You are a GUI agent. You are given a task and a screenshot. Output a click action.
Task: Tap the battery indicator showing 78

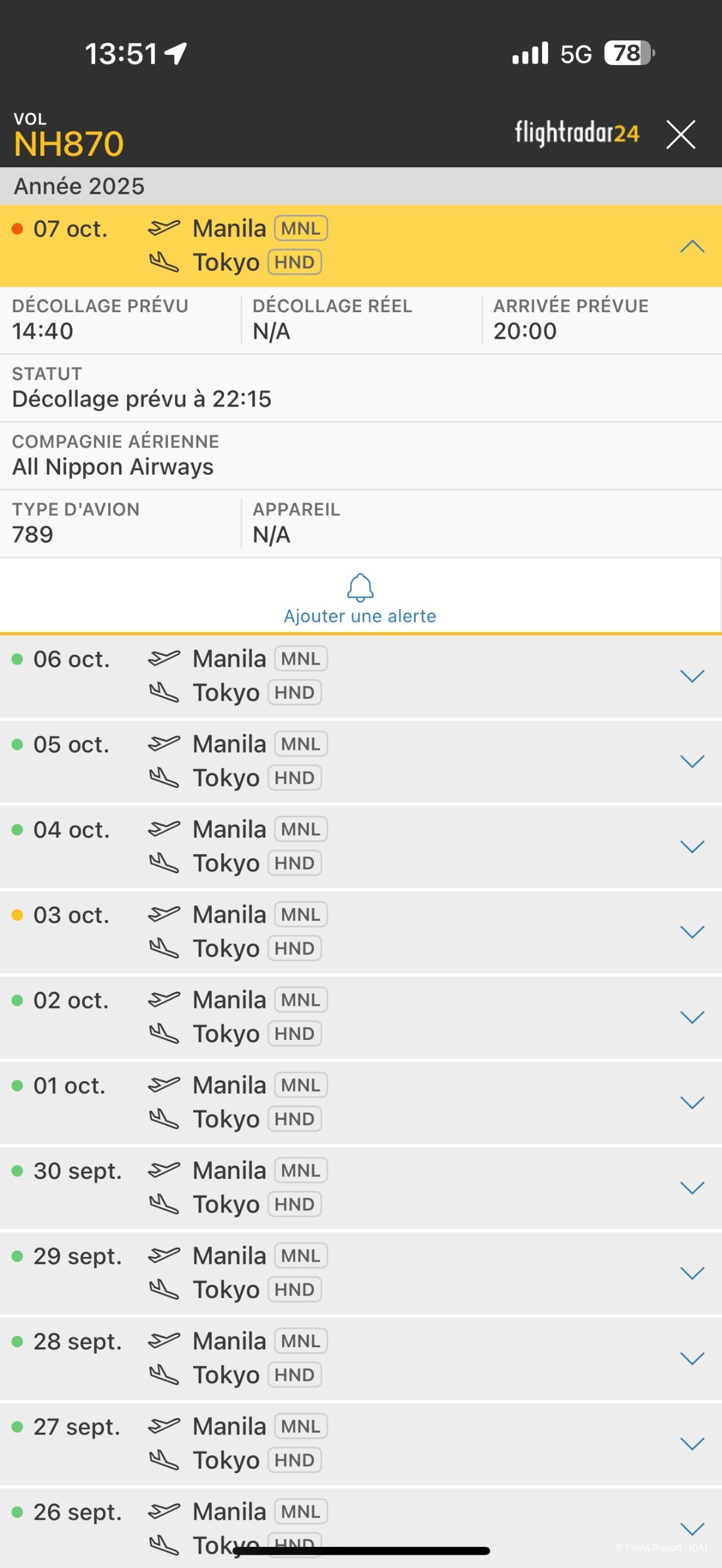[x=628, y=54]
